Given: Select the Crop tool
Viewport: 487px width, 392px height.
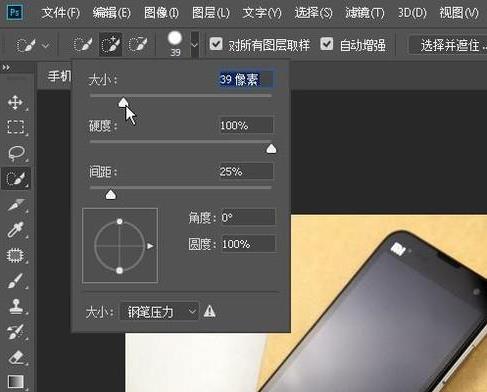Looking at the screenshot, I should coord(16,205).
